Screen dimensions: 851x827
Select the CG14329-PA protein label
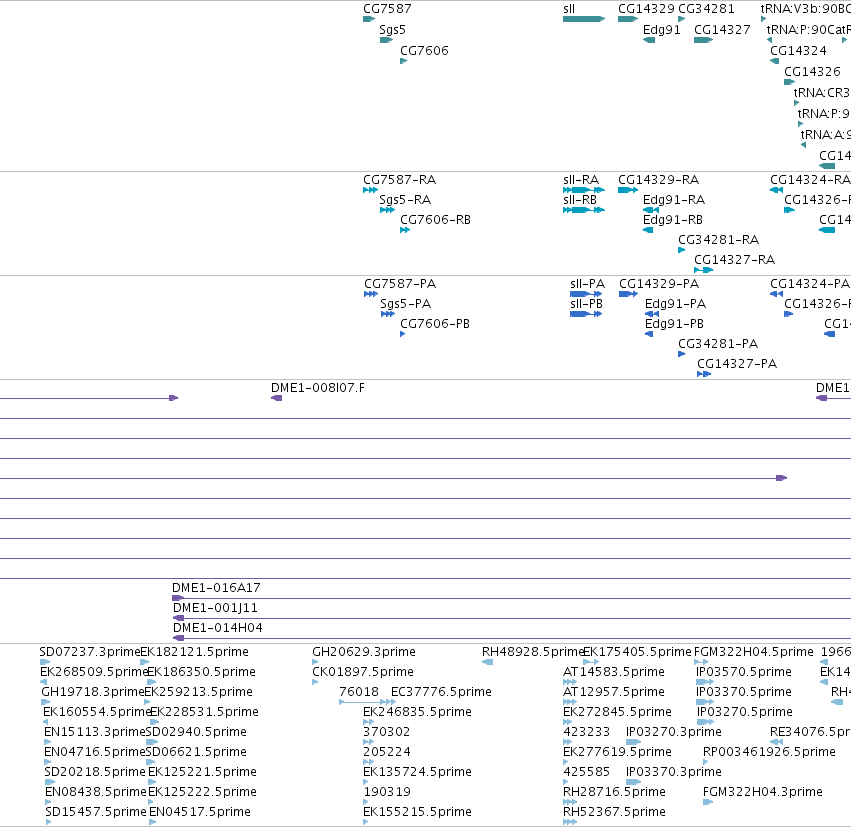pos(659,284)
